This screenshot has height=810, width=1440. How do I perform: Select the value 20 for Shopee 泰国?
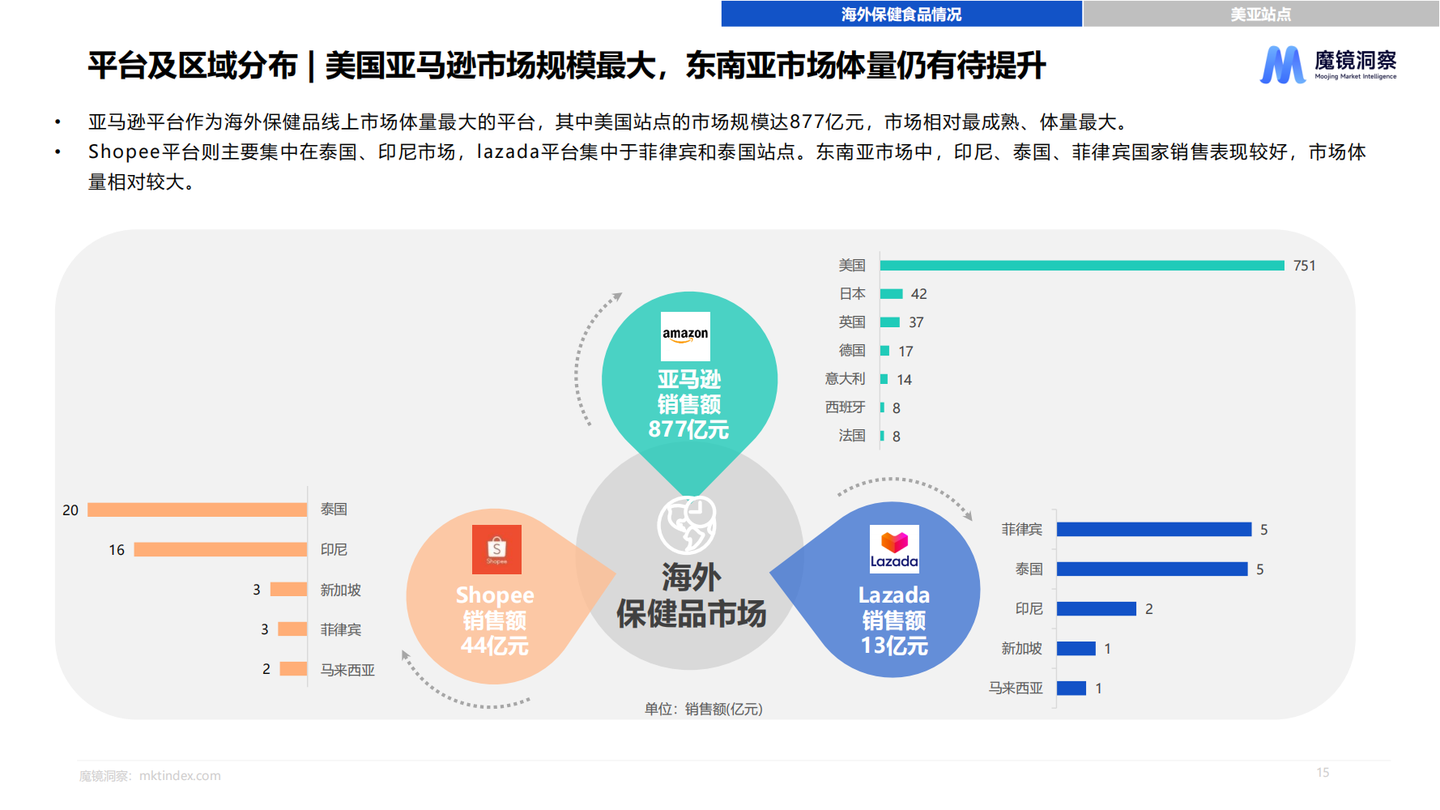(x=70, y=510)
